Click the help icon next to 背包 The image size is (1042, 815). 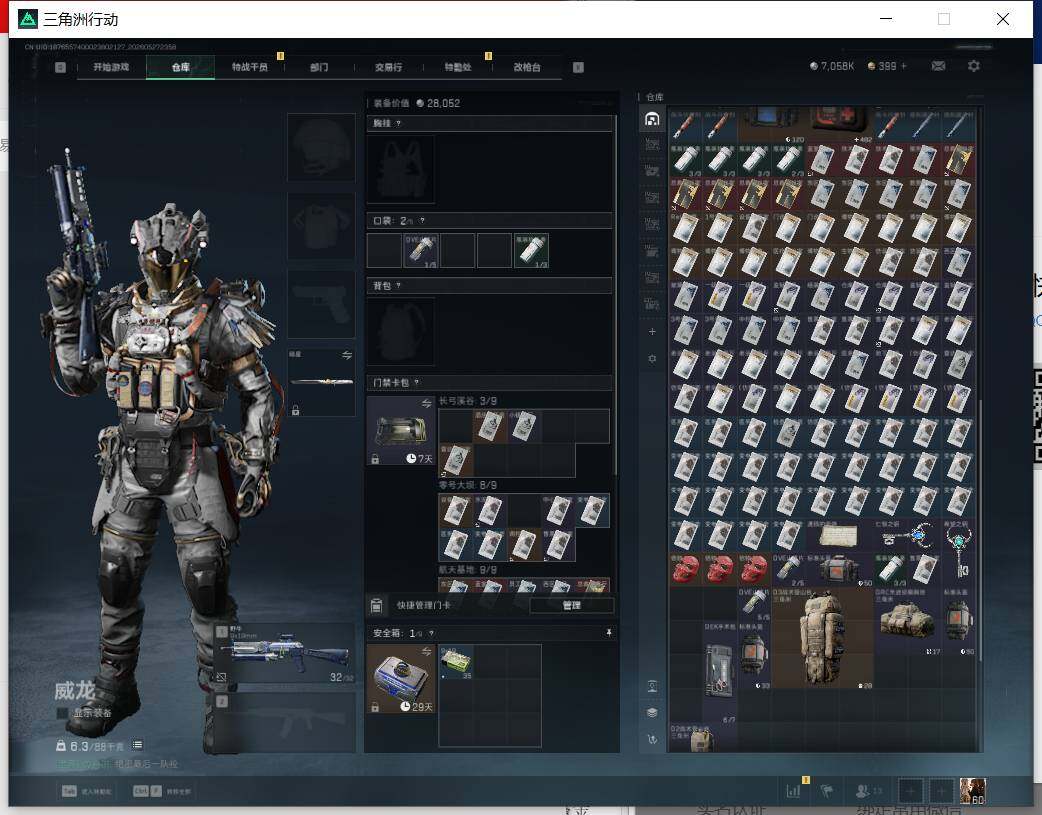coord(398,286)
